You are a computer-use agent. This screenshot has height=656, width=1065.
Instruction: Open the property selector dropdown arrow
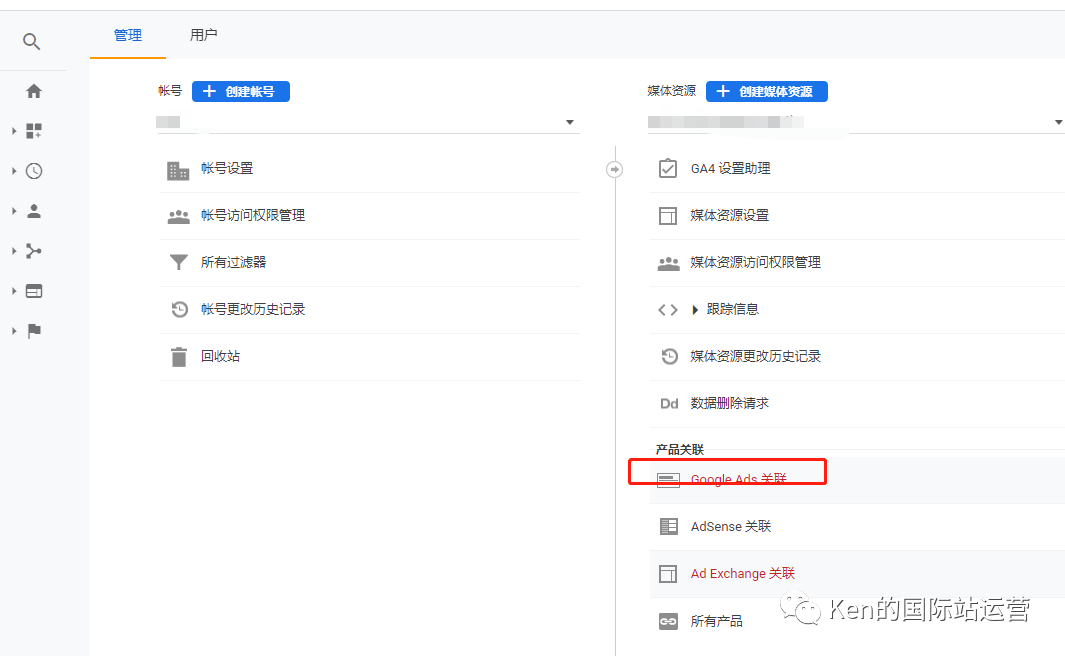click(1058, 122)
